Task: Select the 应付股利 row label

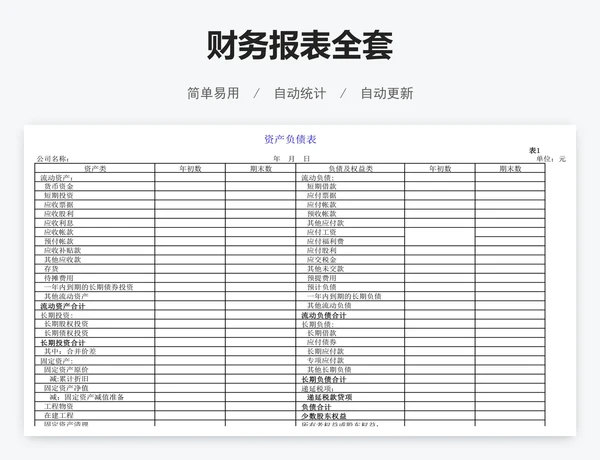Action: (321, 251)
